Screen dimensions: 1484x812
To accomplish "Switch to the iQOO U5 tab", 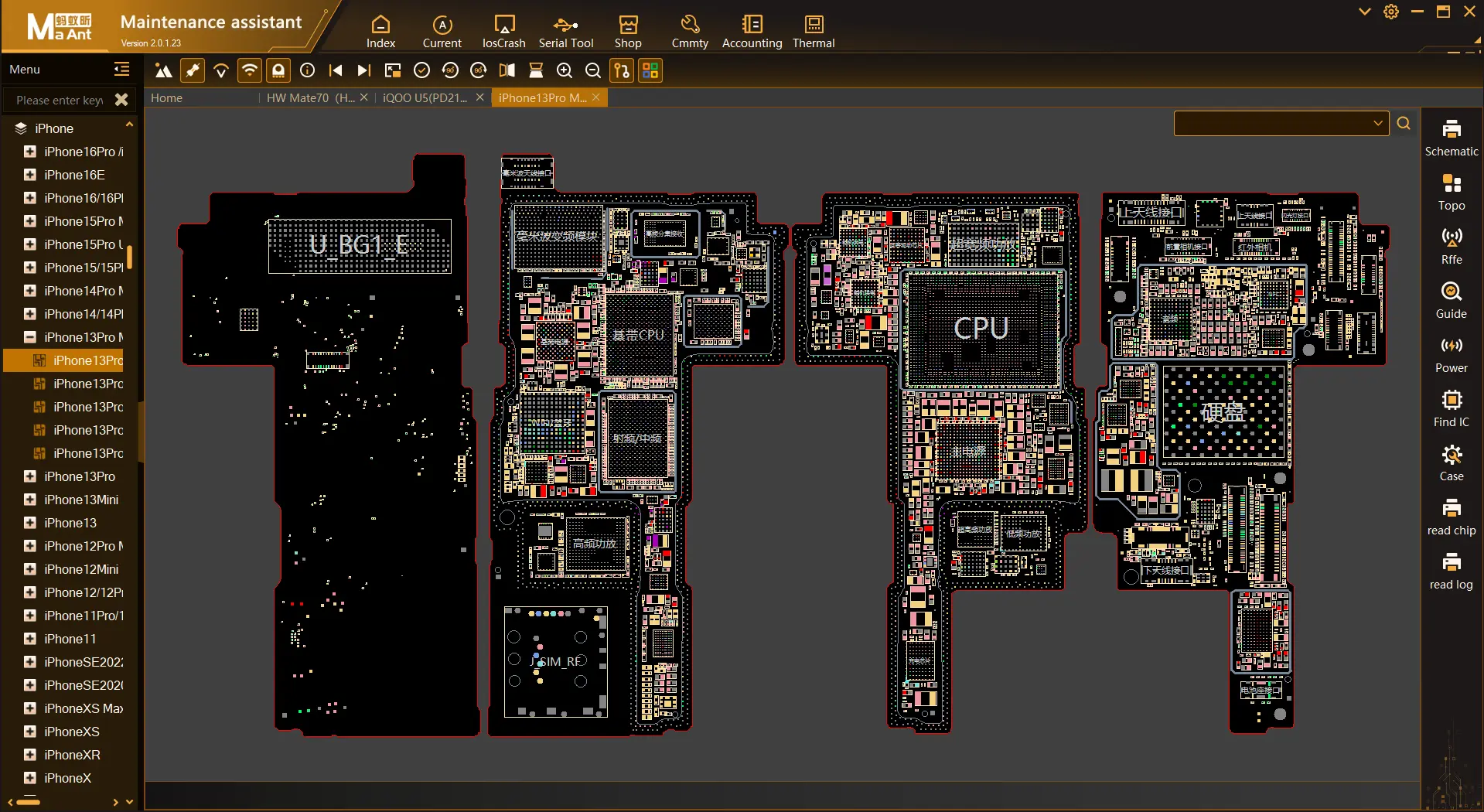I will pyautogui.click(x=425, y=98).
